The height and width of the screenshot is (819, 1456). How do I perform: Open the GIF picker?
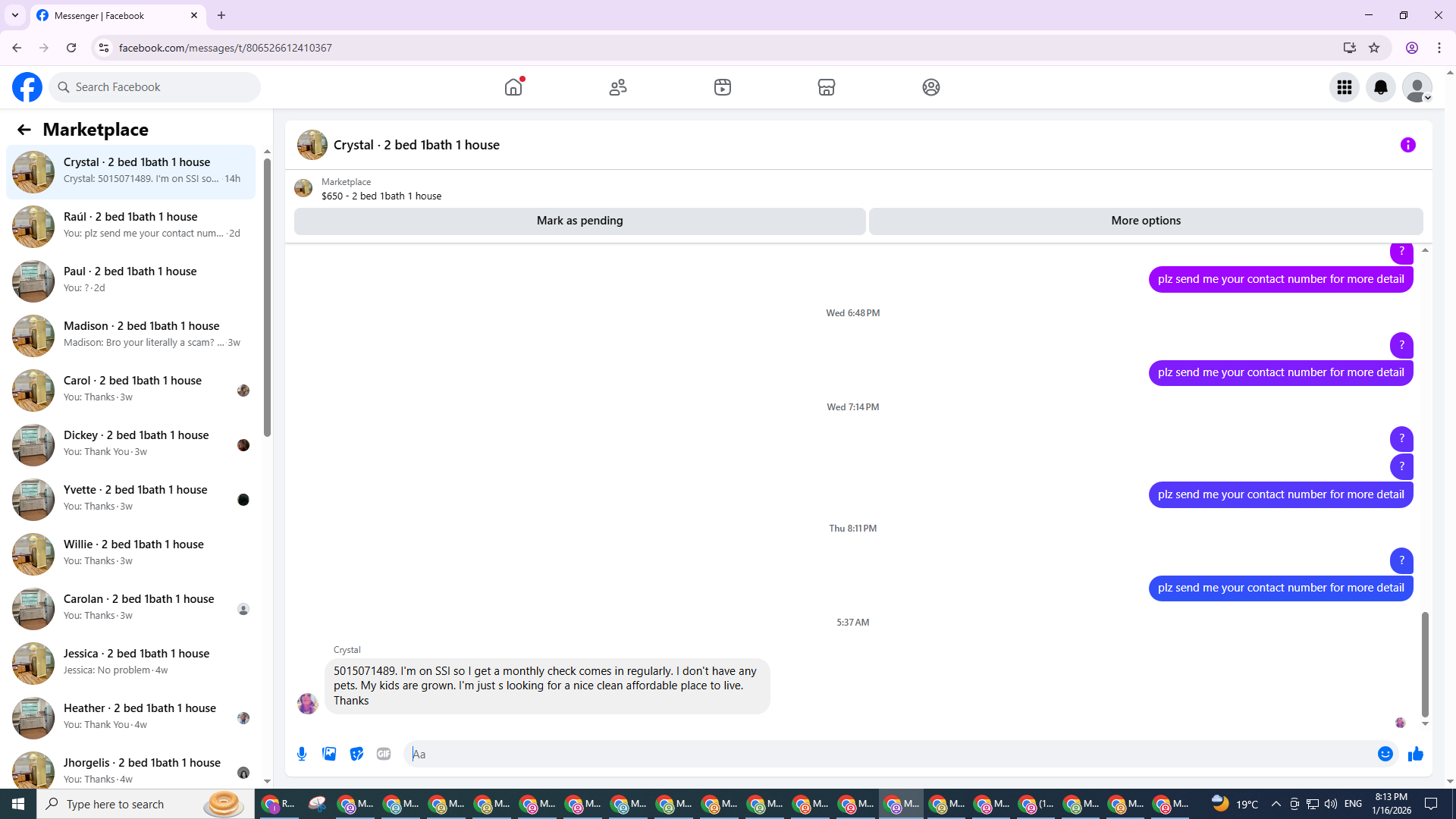(x=384, y=754)
